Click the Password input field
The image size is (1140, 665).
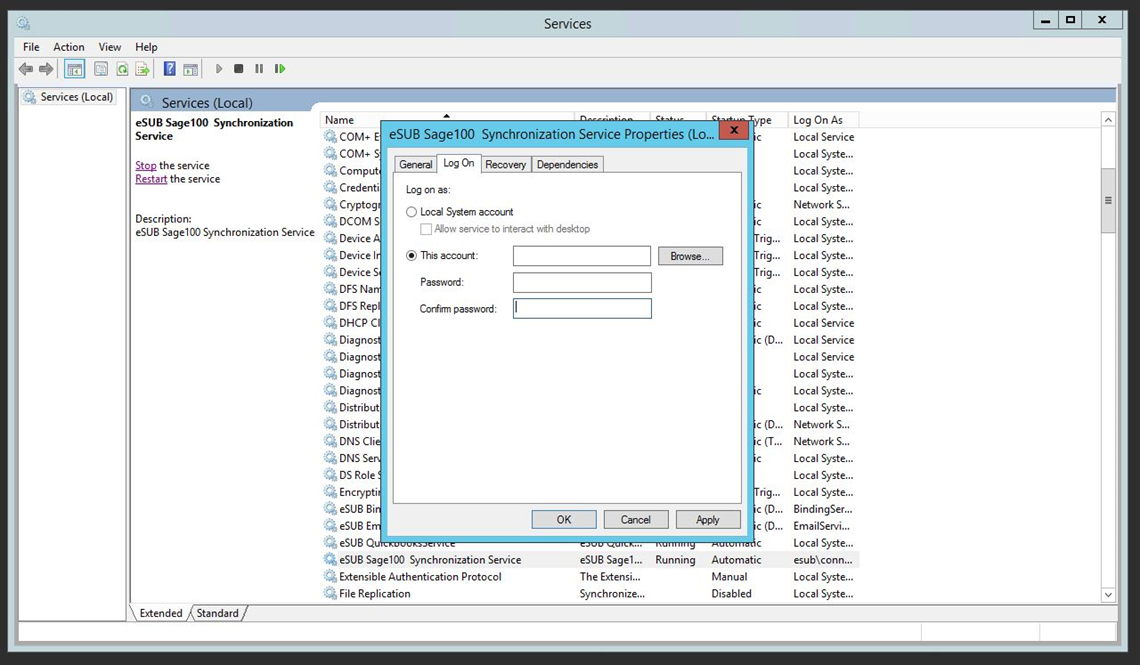pos(582,283)
